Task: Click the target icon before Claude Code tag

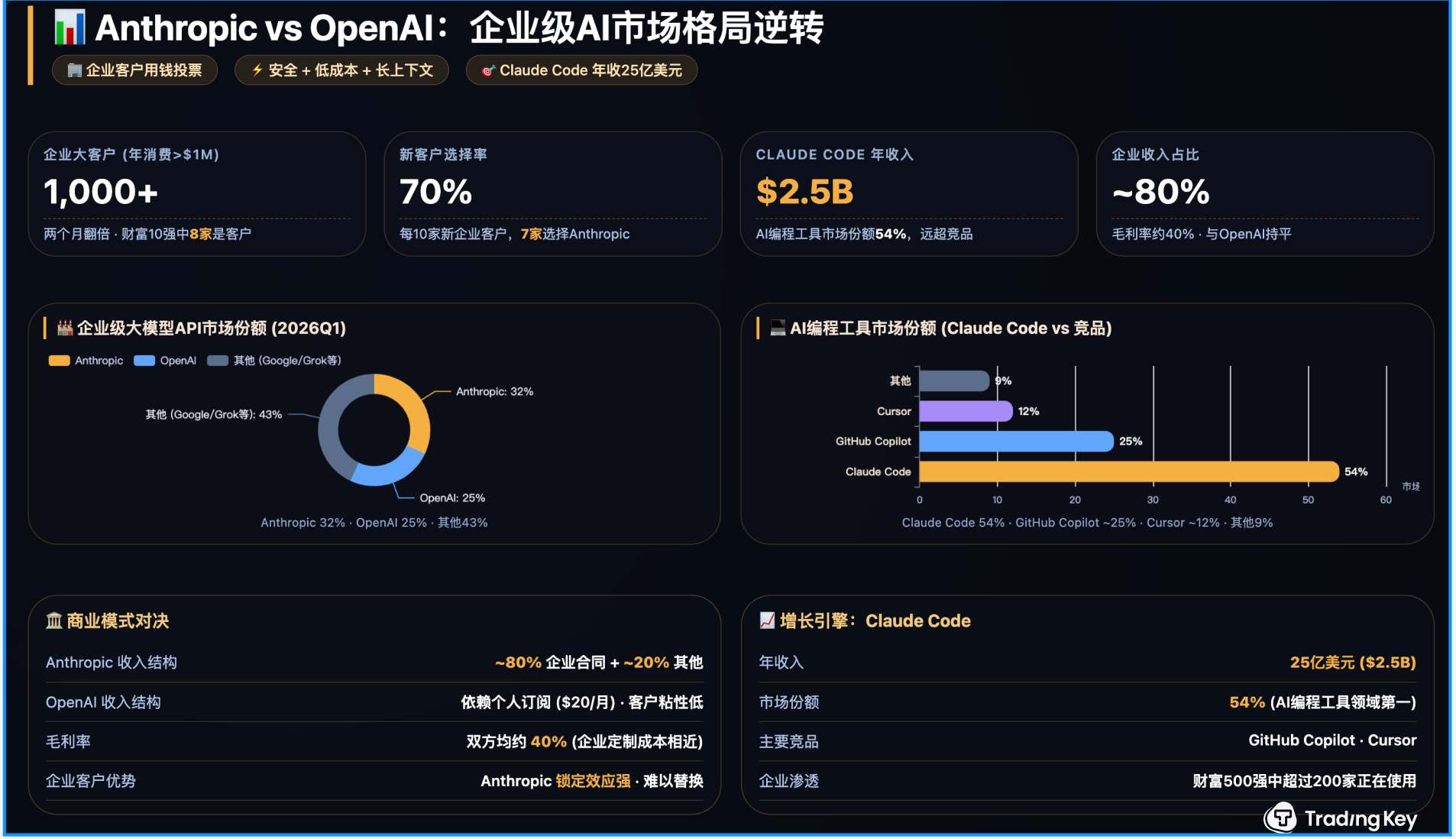Action: pyautogui.click(x=488, y=70)
